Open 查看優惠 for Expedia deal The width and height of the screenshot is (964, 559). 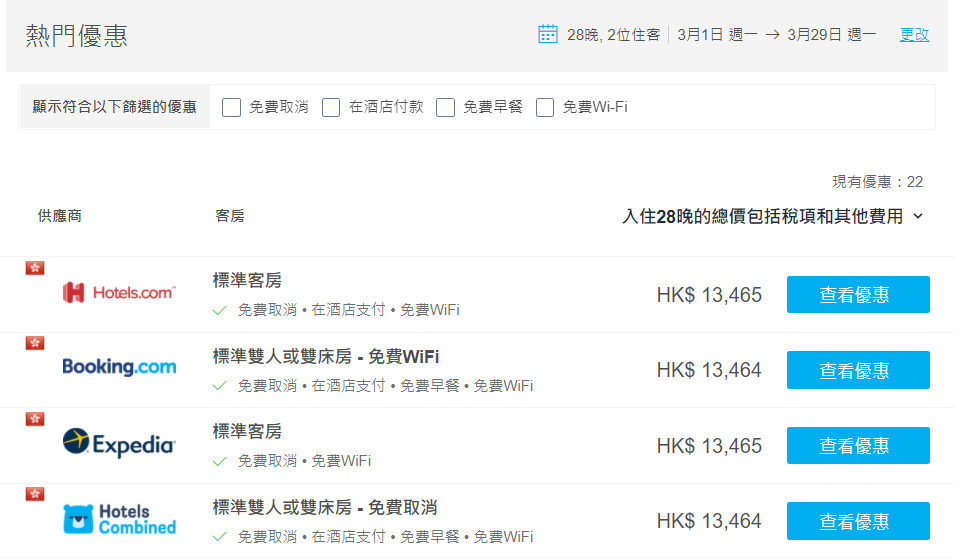858,446
